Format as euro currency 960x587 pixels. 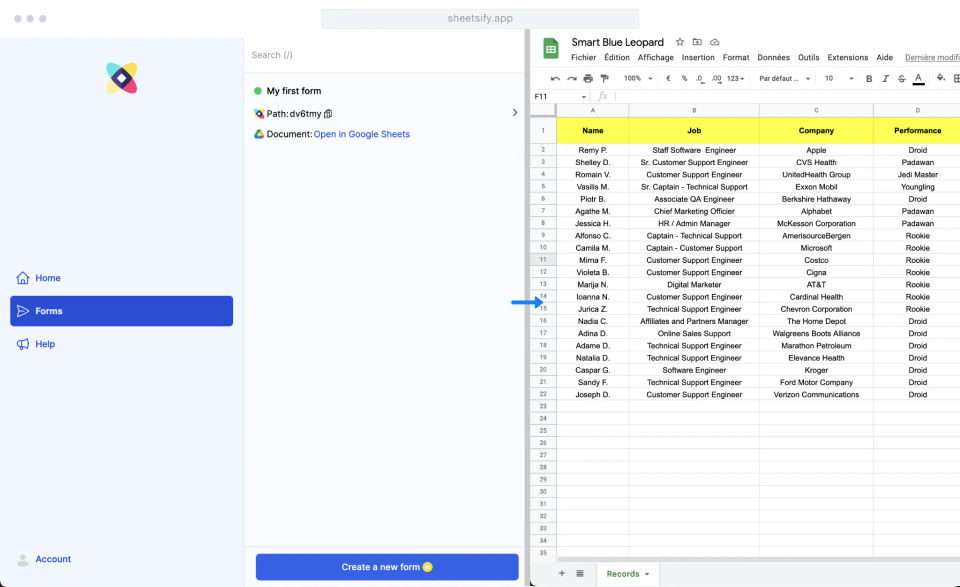668,78
